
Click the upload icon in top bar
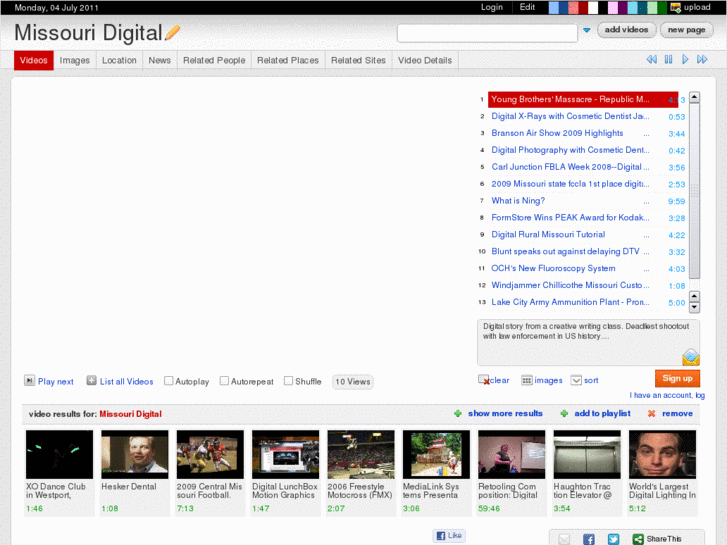pyautogui.click(x=676, y=7)
